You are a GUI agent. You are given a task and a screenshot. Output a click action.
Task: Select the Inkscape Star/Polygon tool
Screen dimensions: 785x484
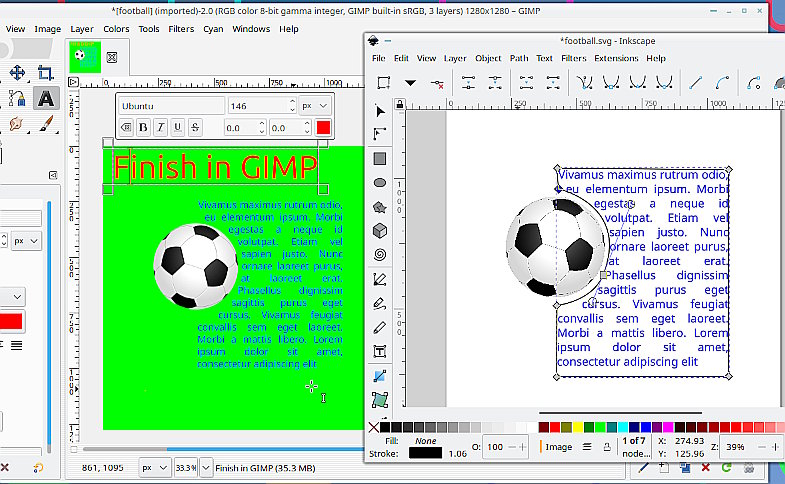(x=380, y=207)
